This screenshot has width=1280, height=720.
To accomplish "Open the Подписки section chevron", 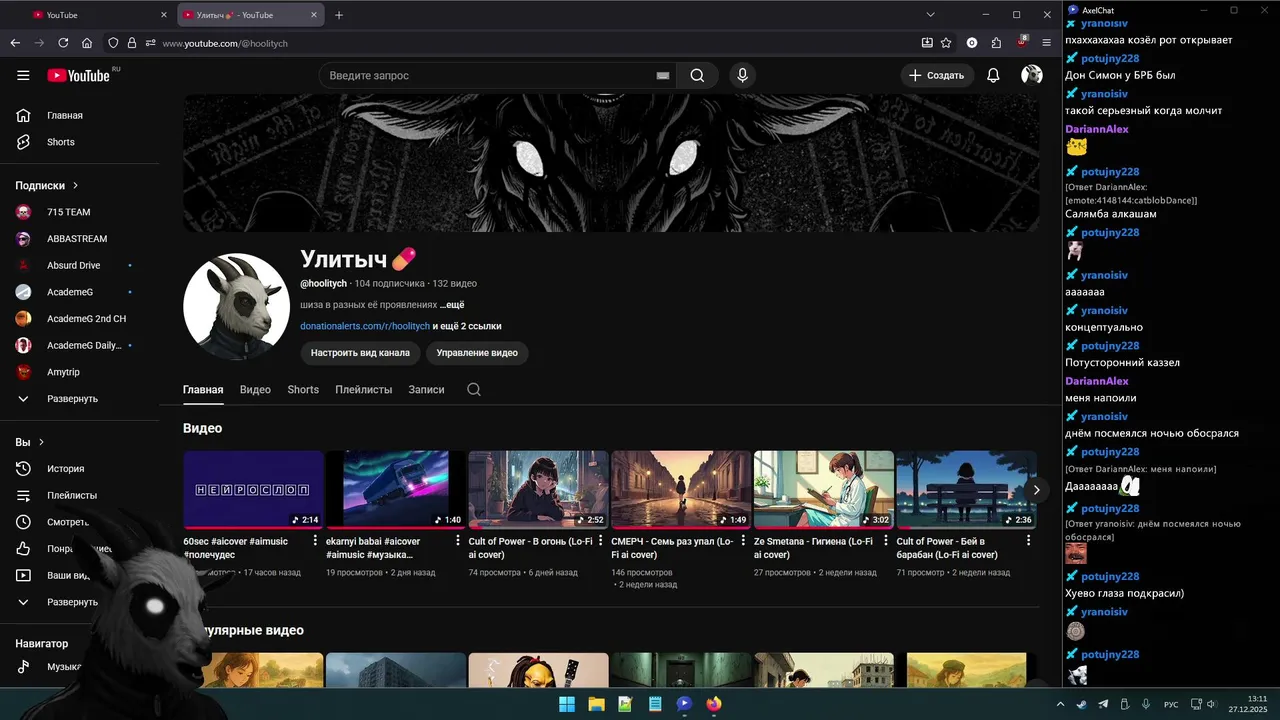I will click(75, 186).
